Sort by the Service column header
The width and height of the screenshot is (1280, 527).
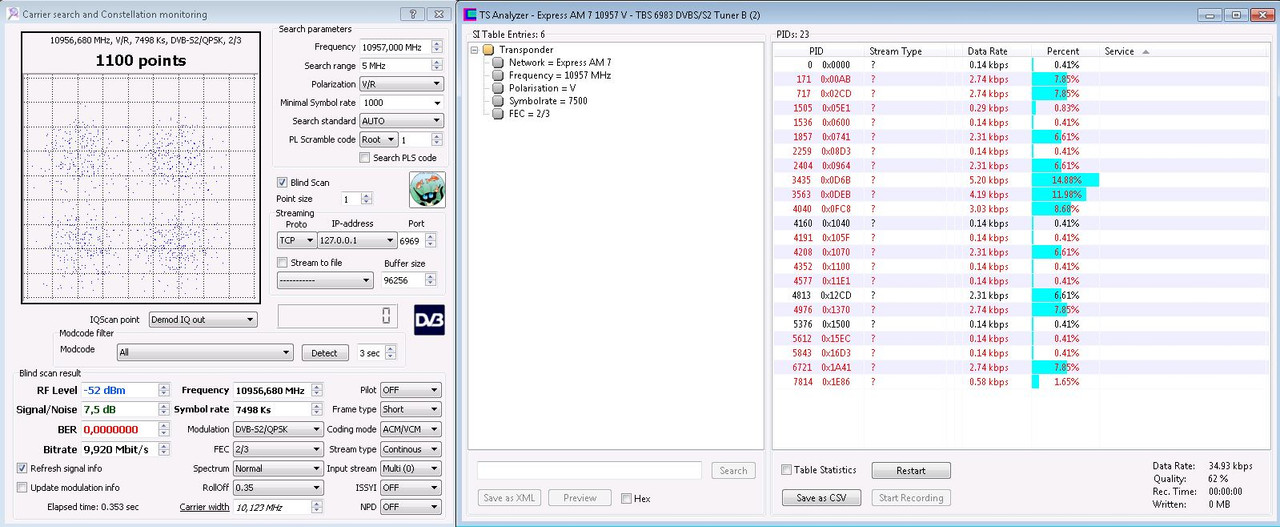(x=1119, y=51)
